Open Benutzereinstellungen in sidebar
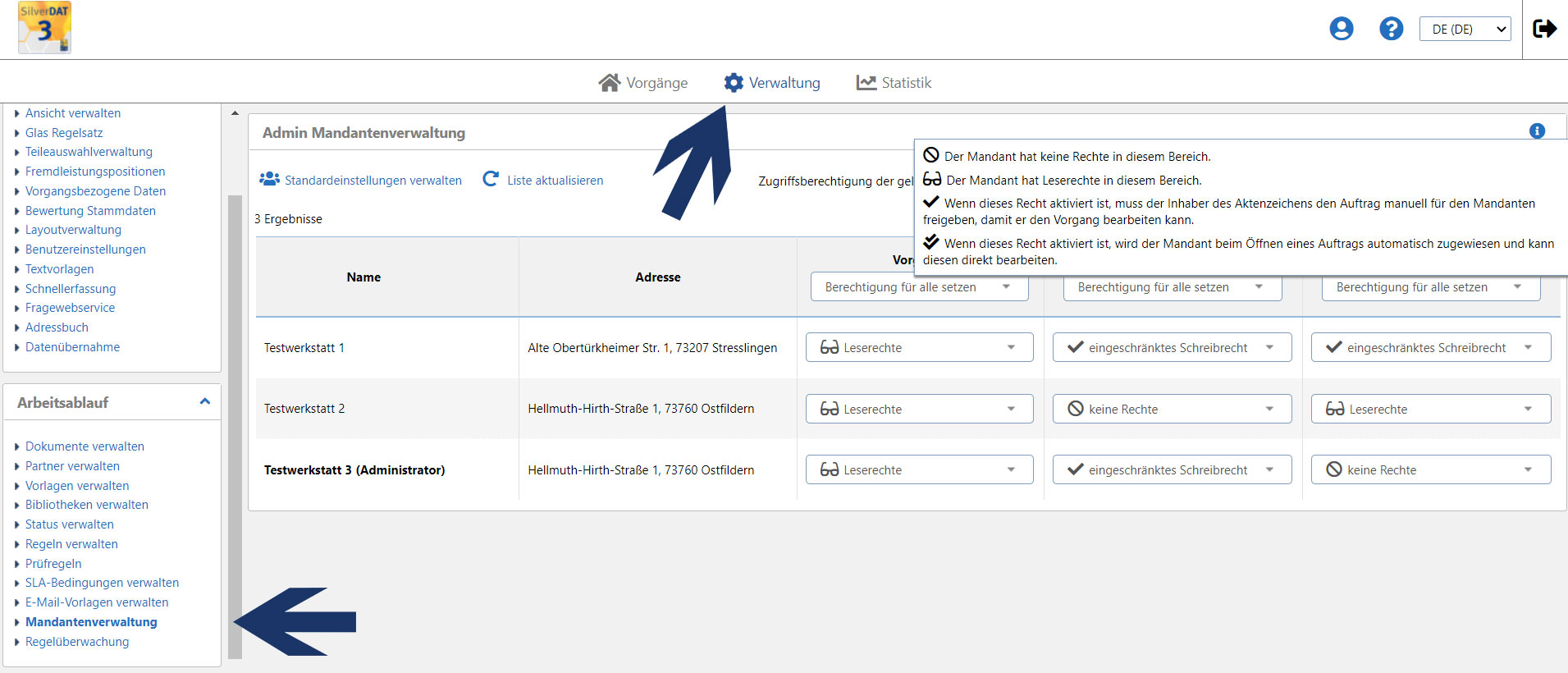Image resolution: width=1568 pixels, height=673 pixels. 85,250
